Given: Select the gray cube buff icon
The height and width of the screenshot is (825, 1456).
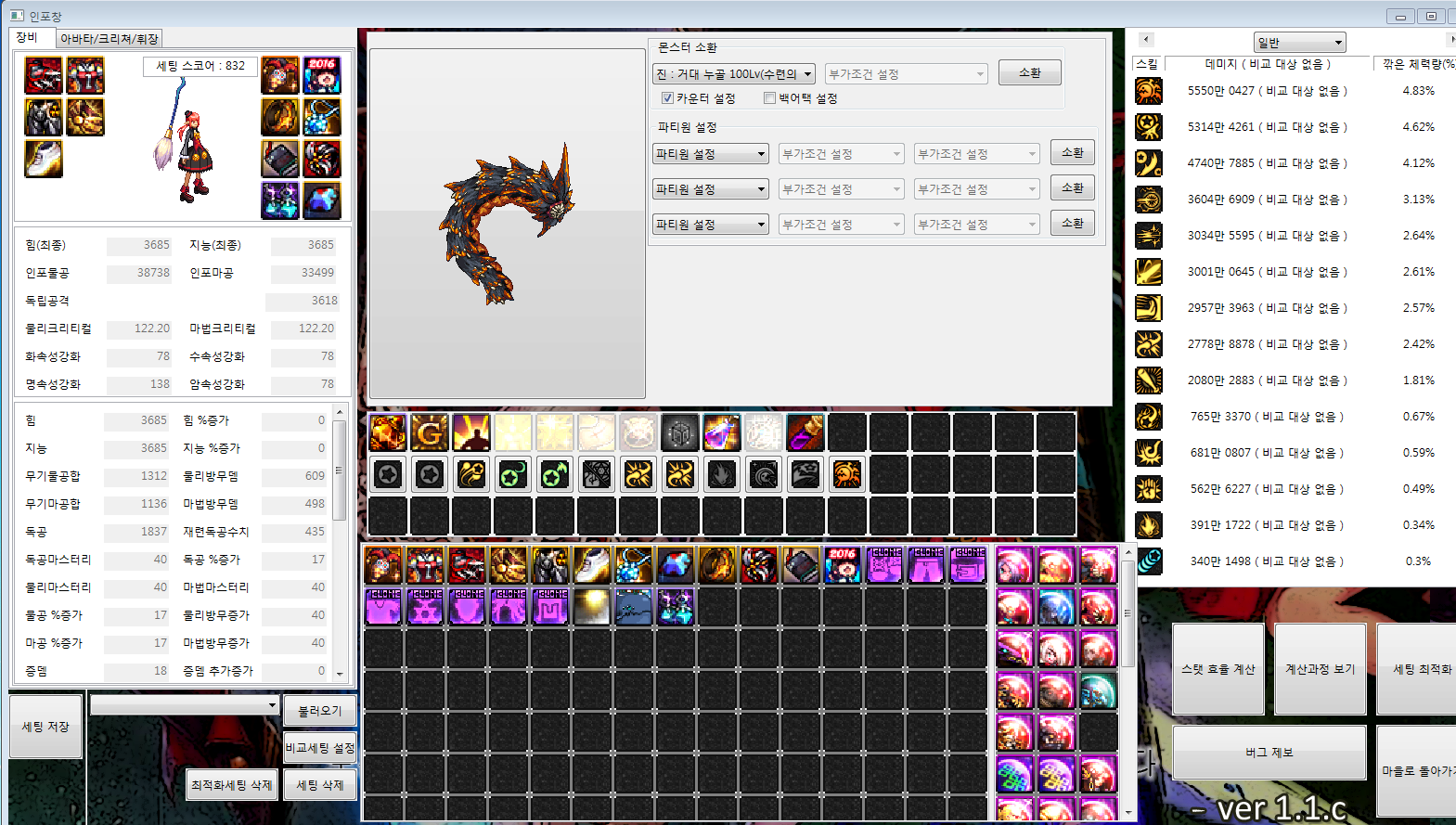Looking at the screenshot, I should click(x=679, y=432).
